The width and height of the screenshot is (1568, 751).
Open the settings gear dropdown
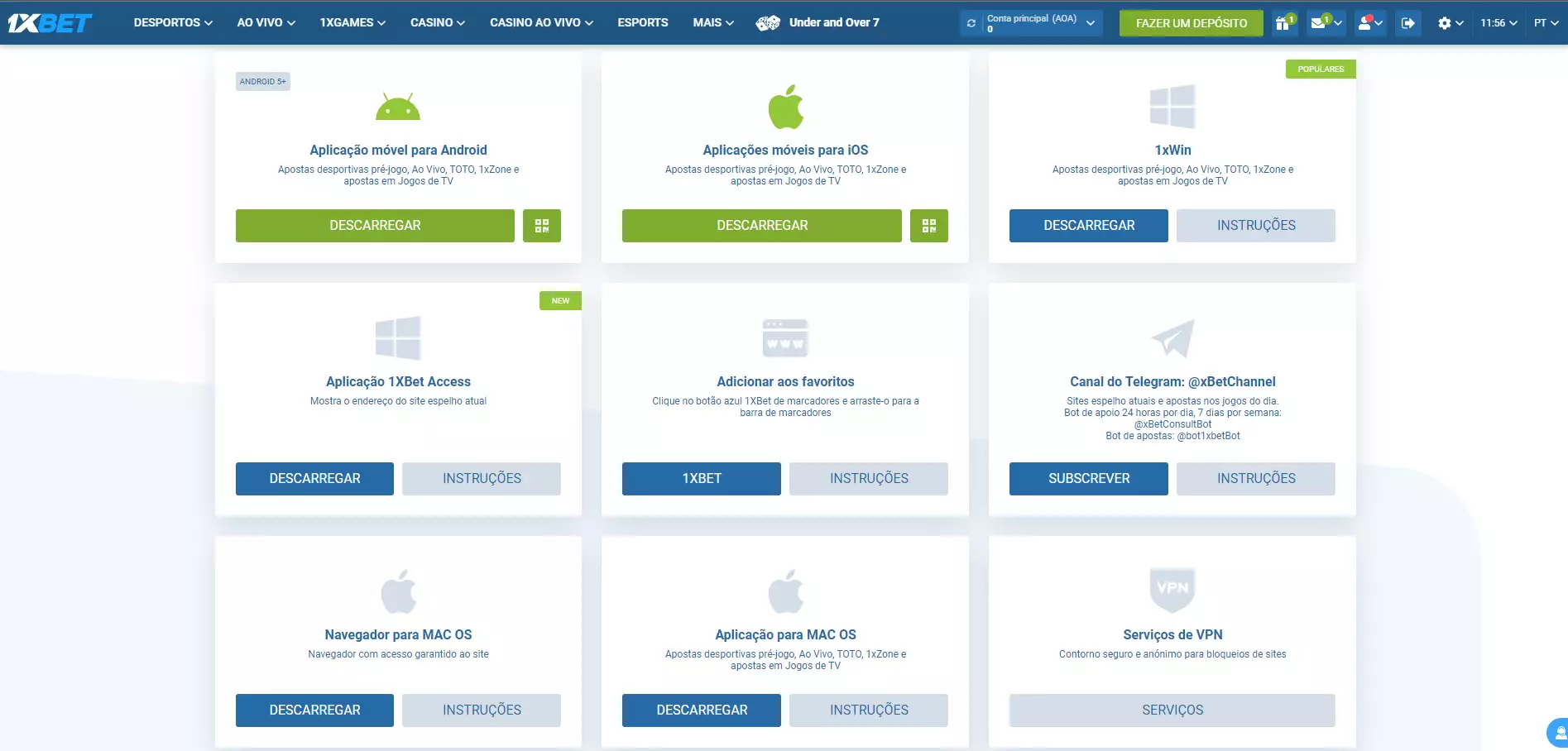click(1451, 23)
